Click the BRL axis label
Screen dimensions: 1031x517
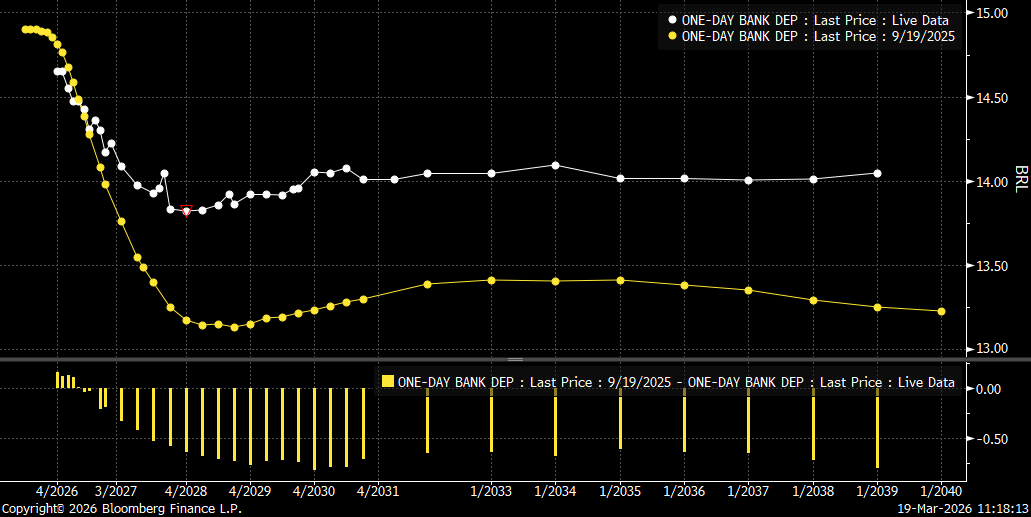tap(1021, 179)
